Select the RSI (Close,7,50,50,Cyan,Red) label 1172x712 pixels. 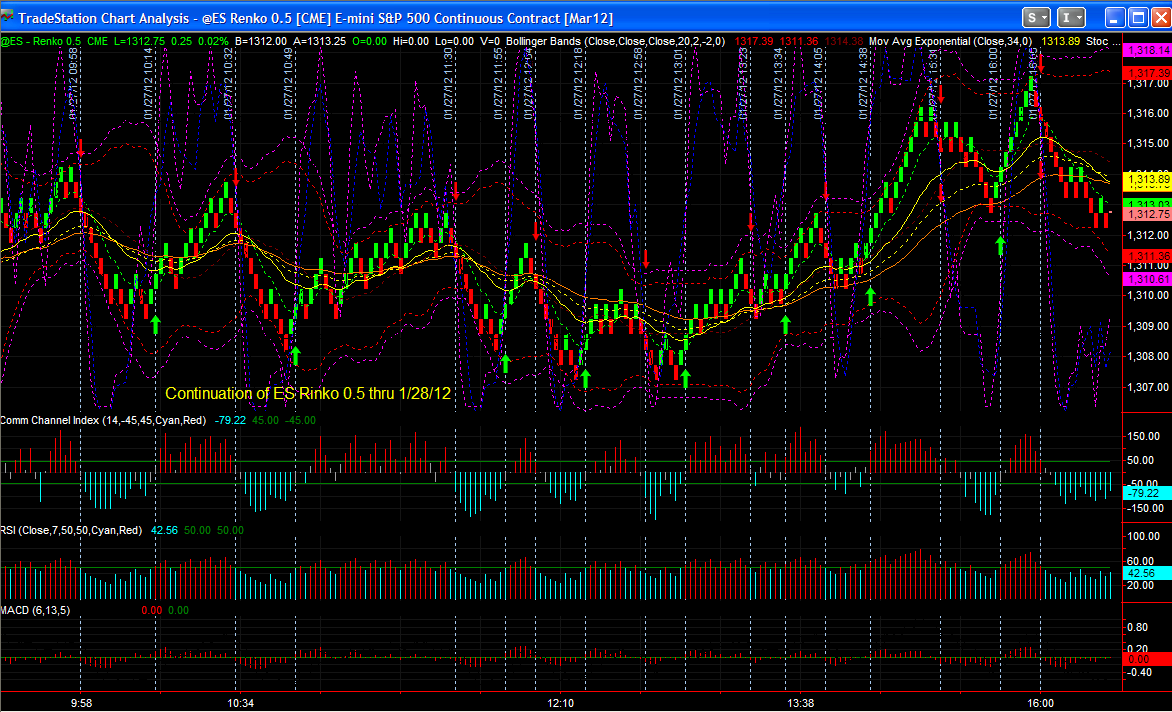[71, 530]
